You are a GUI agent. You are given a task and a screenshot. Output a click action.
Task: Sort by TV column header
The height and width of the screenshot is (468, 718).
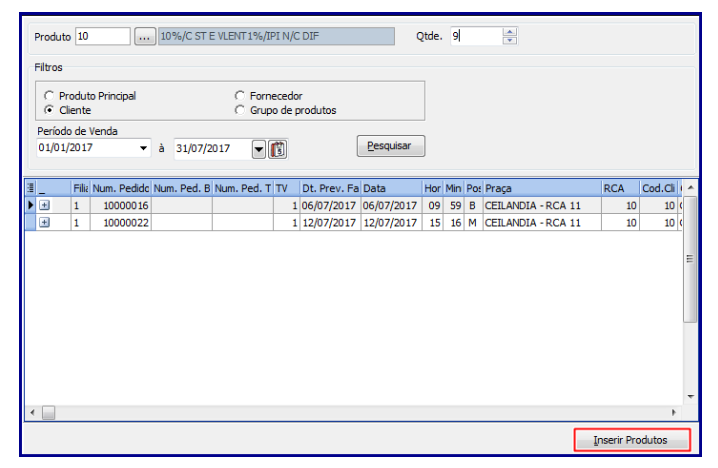pos(287,188)
